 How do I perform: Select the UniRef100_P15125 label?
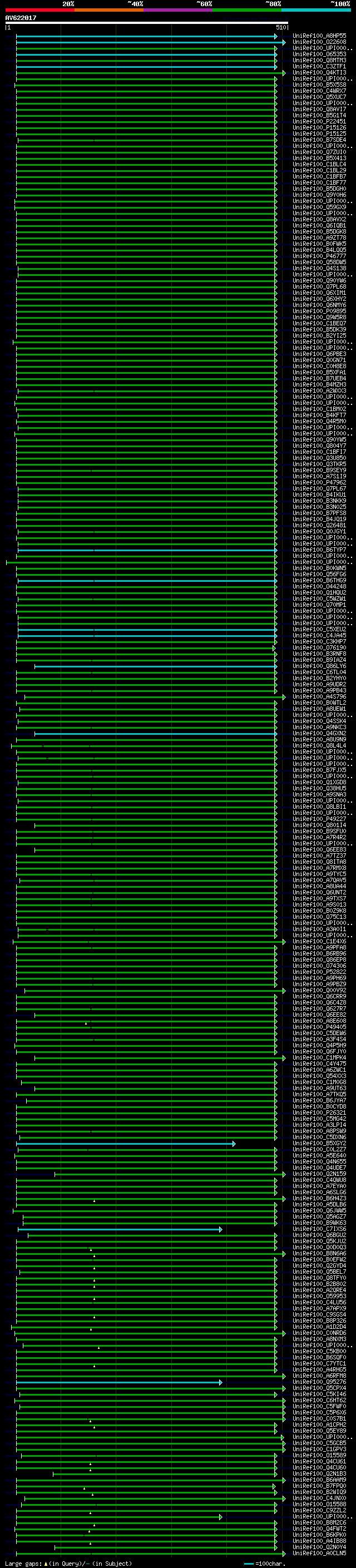[x=319, y=133]
